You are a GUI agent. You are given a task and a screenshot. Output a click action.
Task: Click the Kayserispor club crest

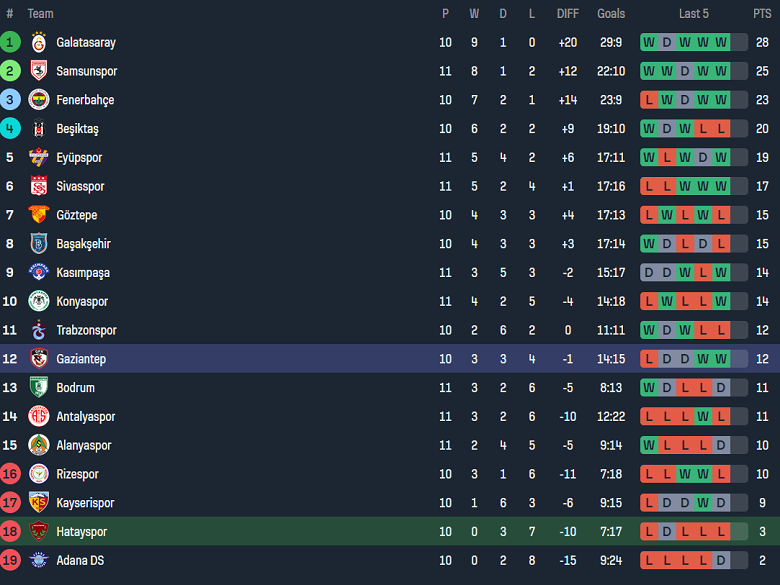(x=39, y=503)
